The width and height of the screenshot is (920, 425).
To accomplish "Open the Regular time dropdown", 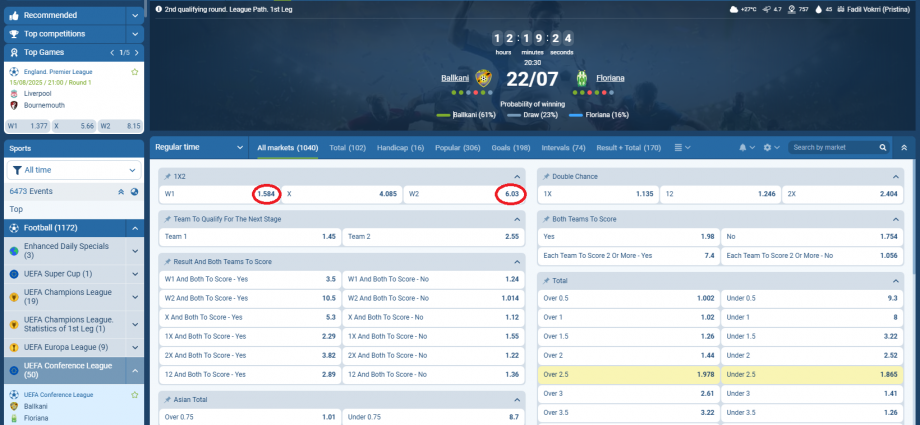I will [199, 147].
